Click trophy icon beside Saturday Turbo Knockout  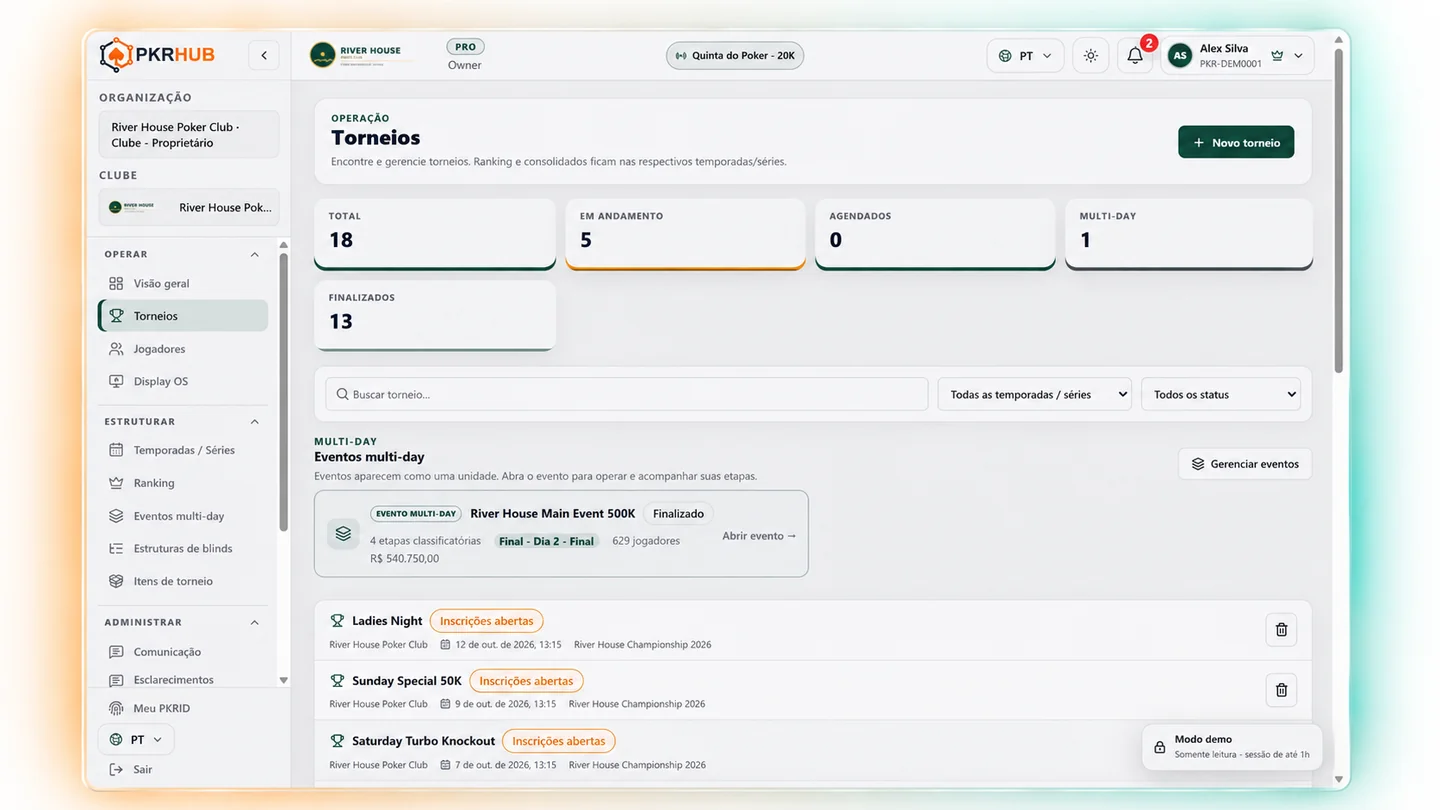point(337,741)
